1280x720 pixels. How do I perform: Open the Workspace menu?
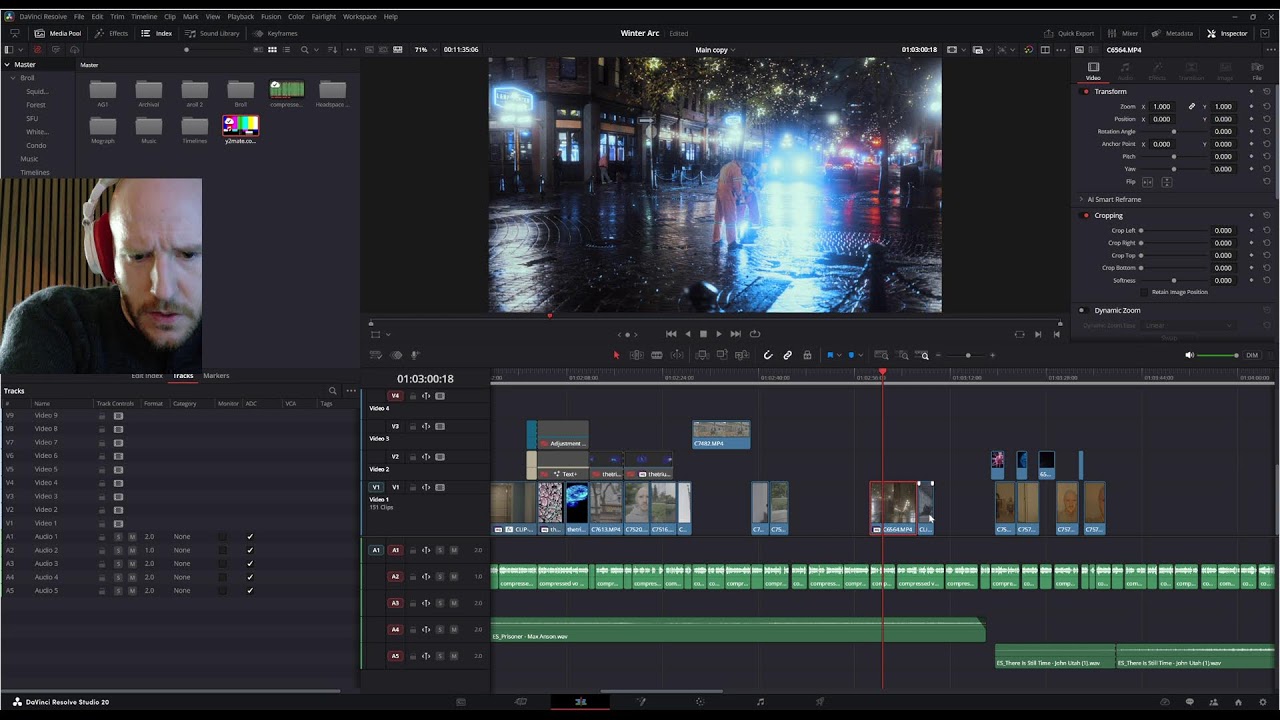360,16
